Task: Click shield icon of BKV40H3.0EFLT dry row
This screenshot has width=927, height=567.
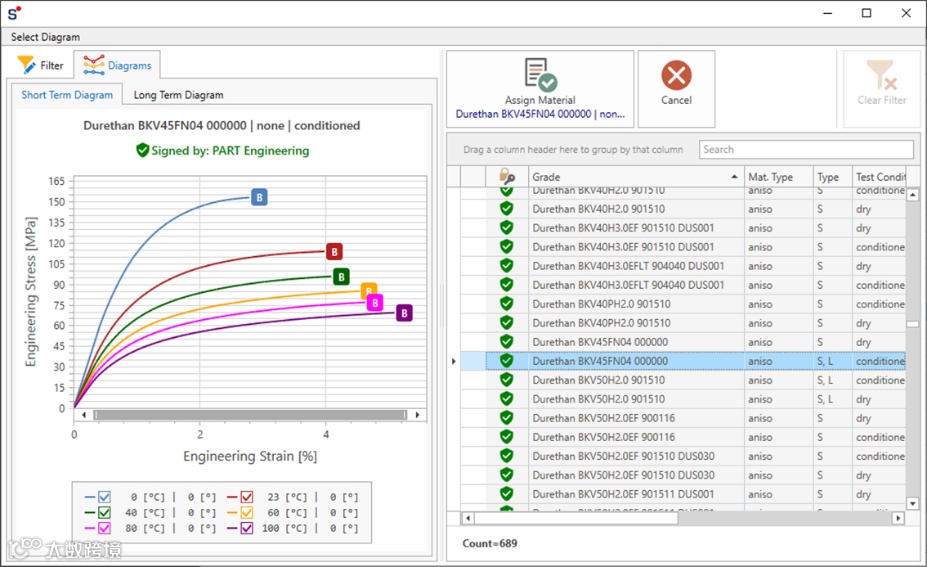Action: coord(507,265)
